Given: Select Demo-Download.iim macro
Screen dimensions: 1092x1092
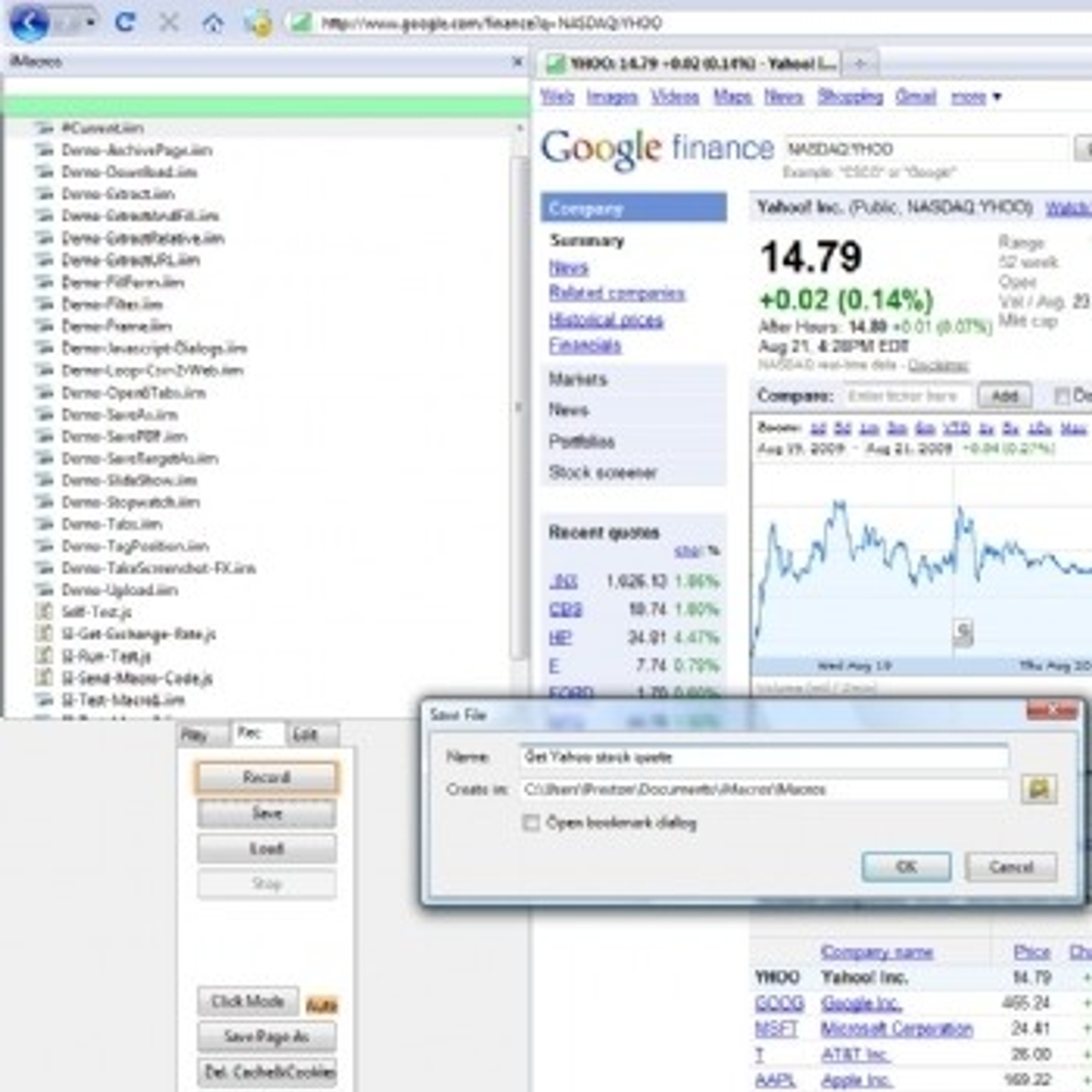Looking at the screenshot, I should click(129, 172).
